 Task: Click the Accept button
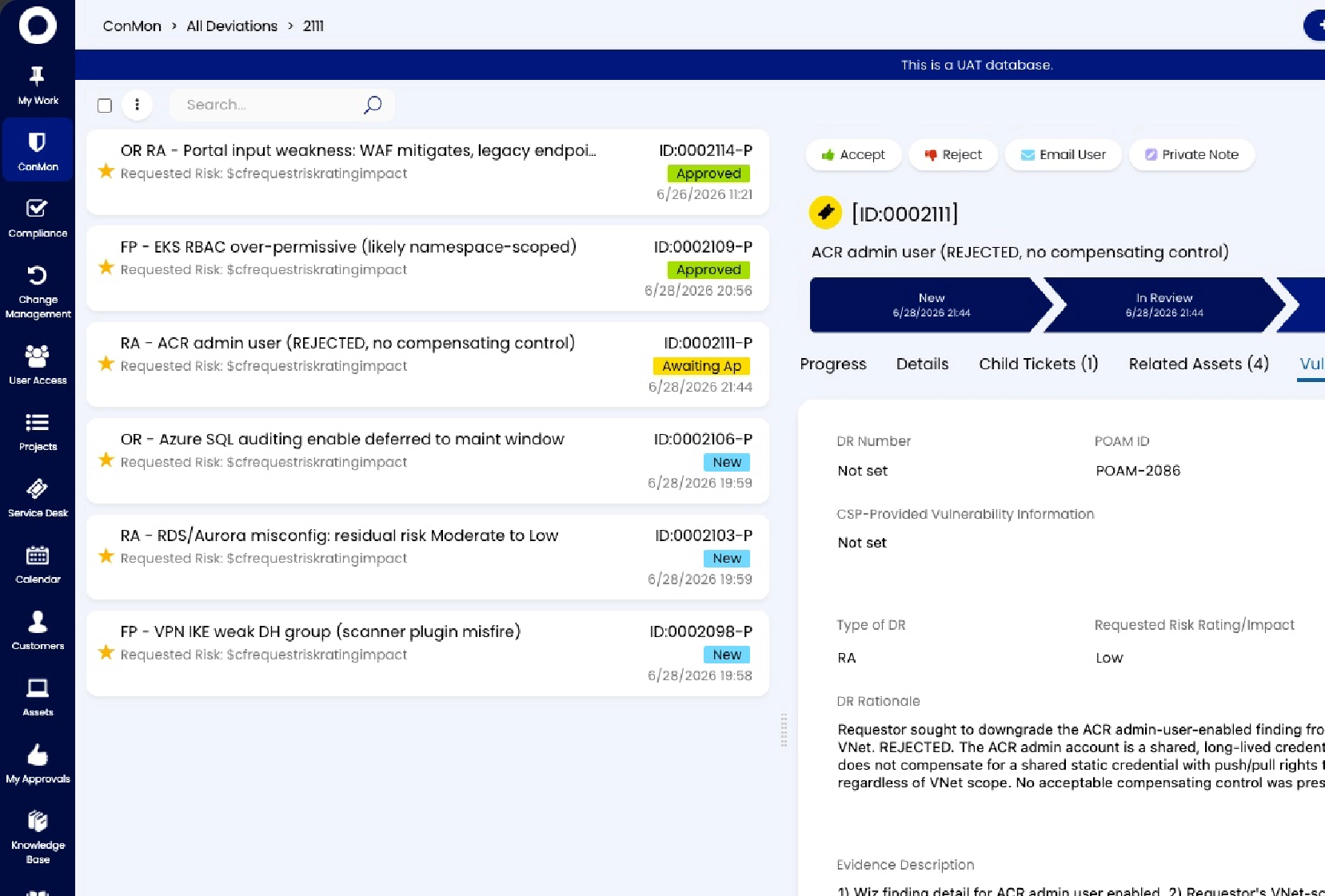point(853,154)
